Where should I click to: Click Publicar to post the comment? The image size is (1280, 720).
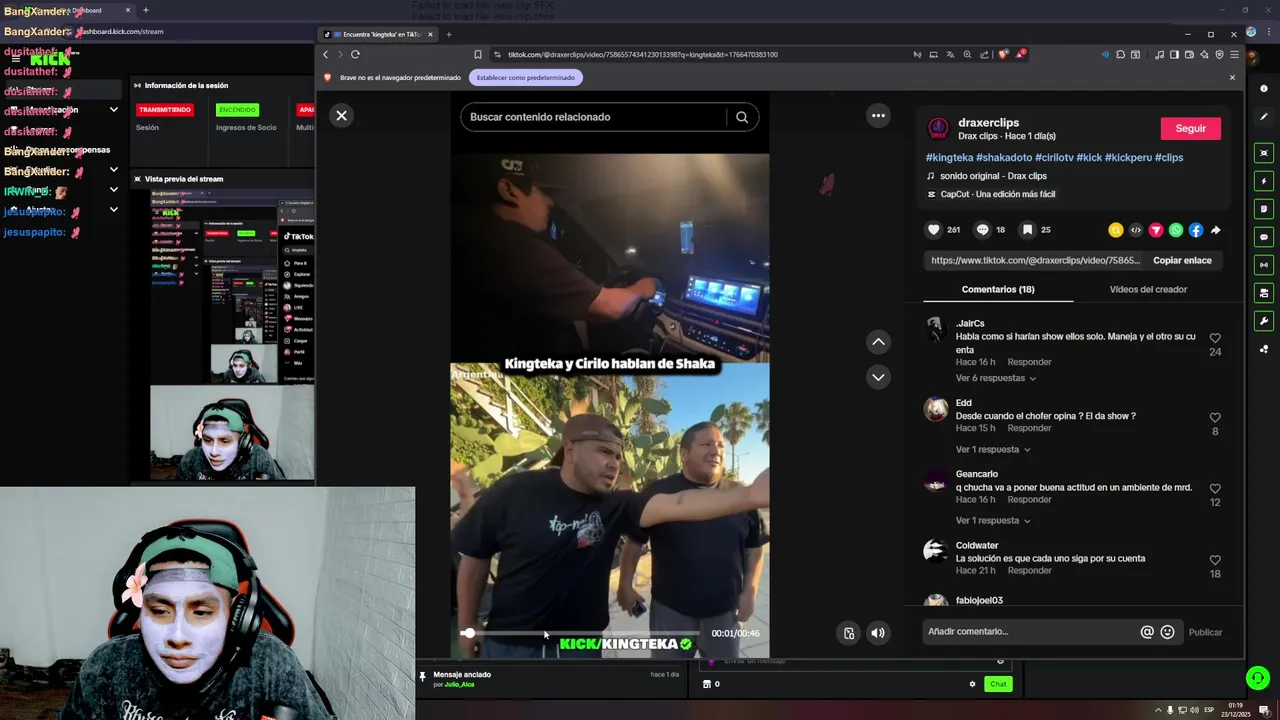(1205, 632)
